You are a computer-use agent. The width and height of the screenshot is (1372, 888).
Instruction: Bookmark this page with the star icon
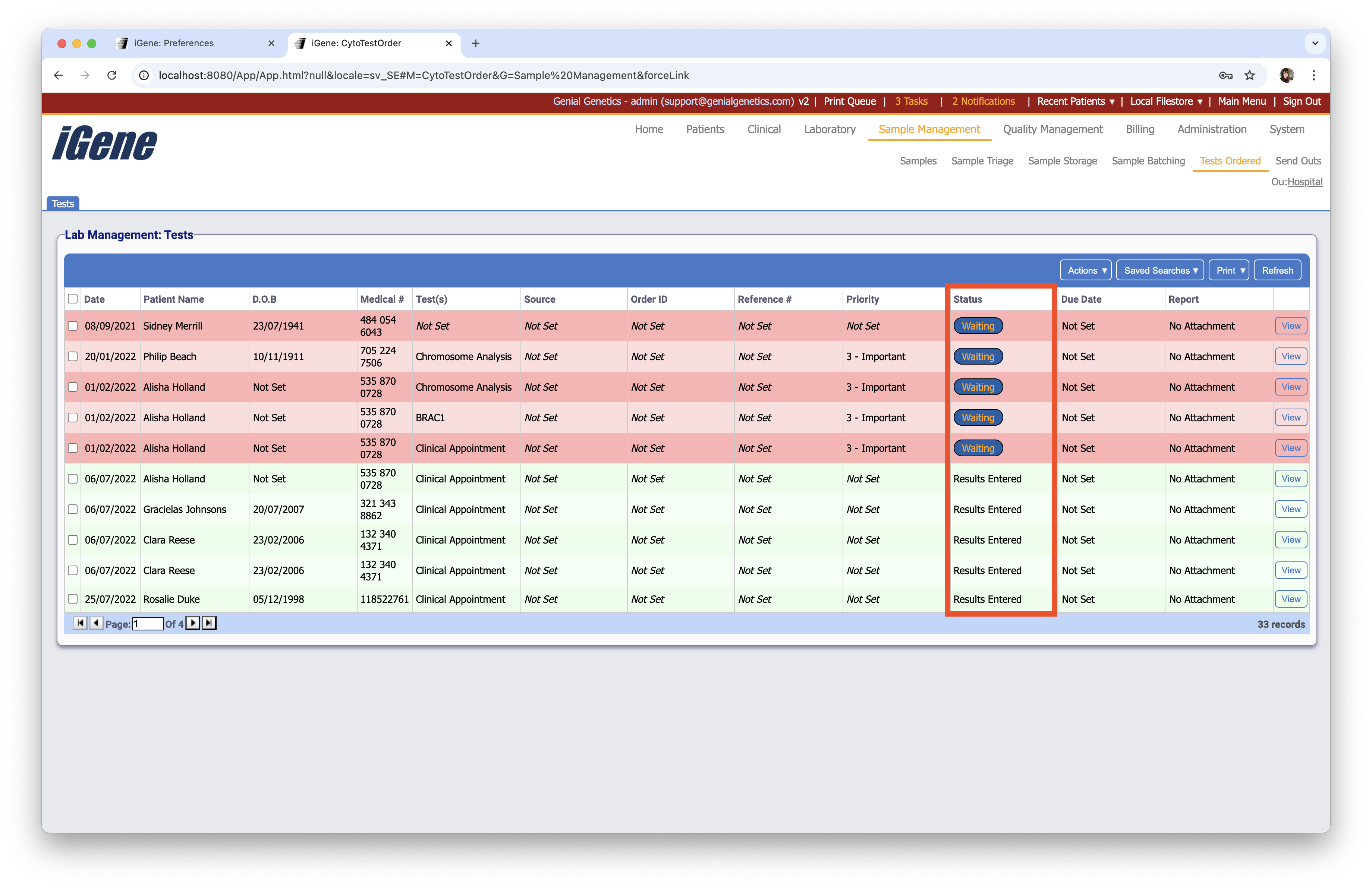tap(1249, 75)
